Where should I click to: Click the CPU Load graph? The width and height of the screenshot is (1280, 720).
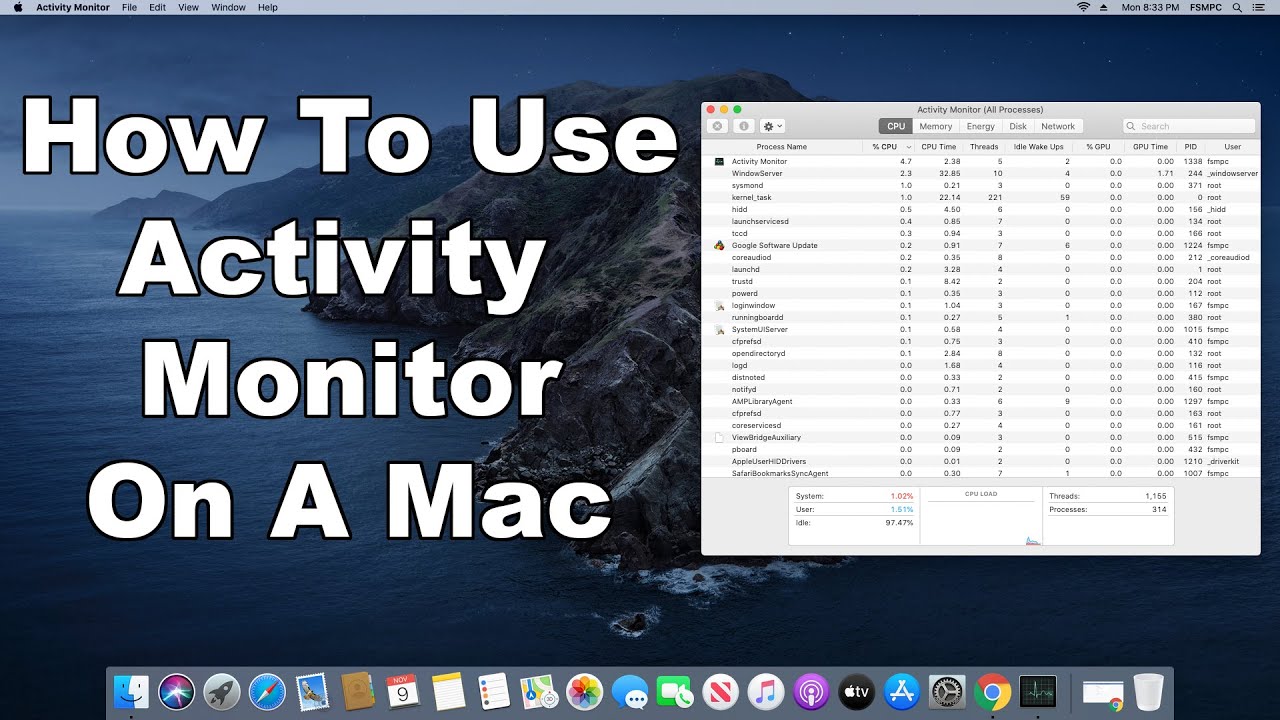981,517
